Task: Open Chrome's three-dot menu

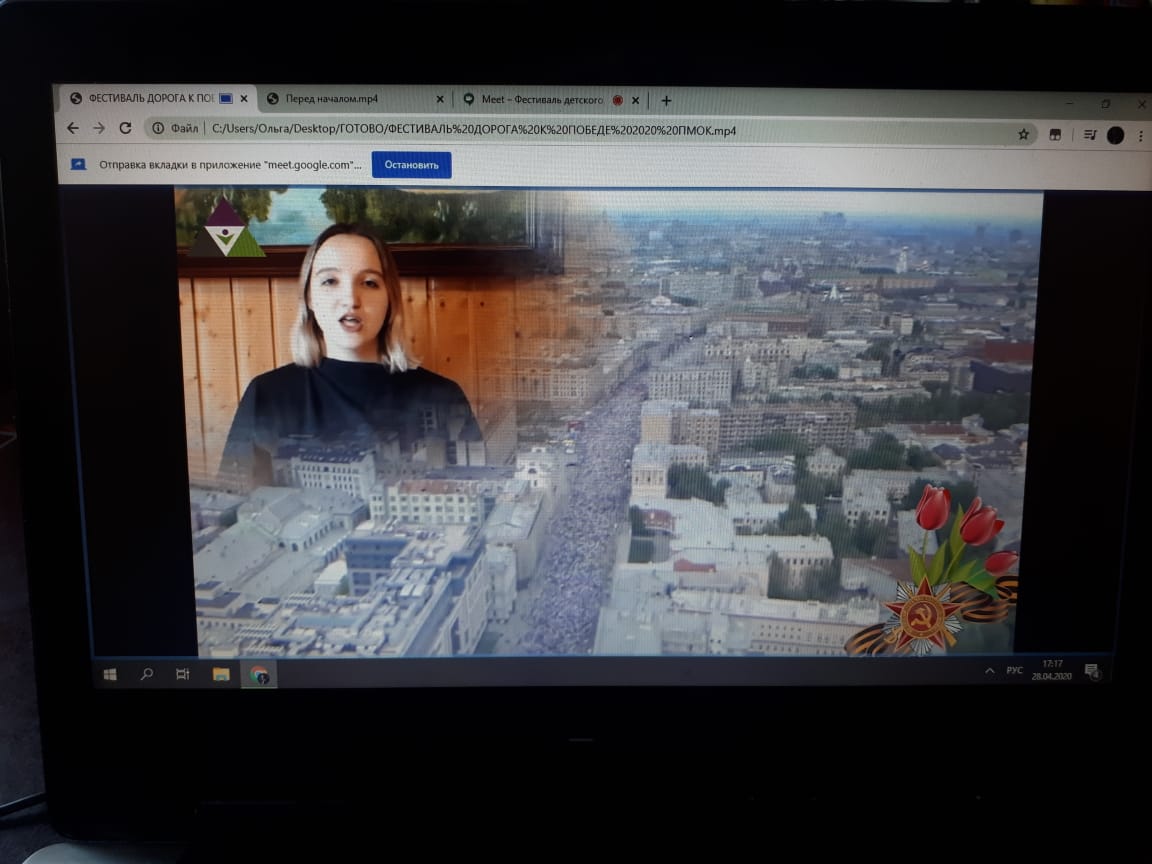Action: 1140,136
